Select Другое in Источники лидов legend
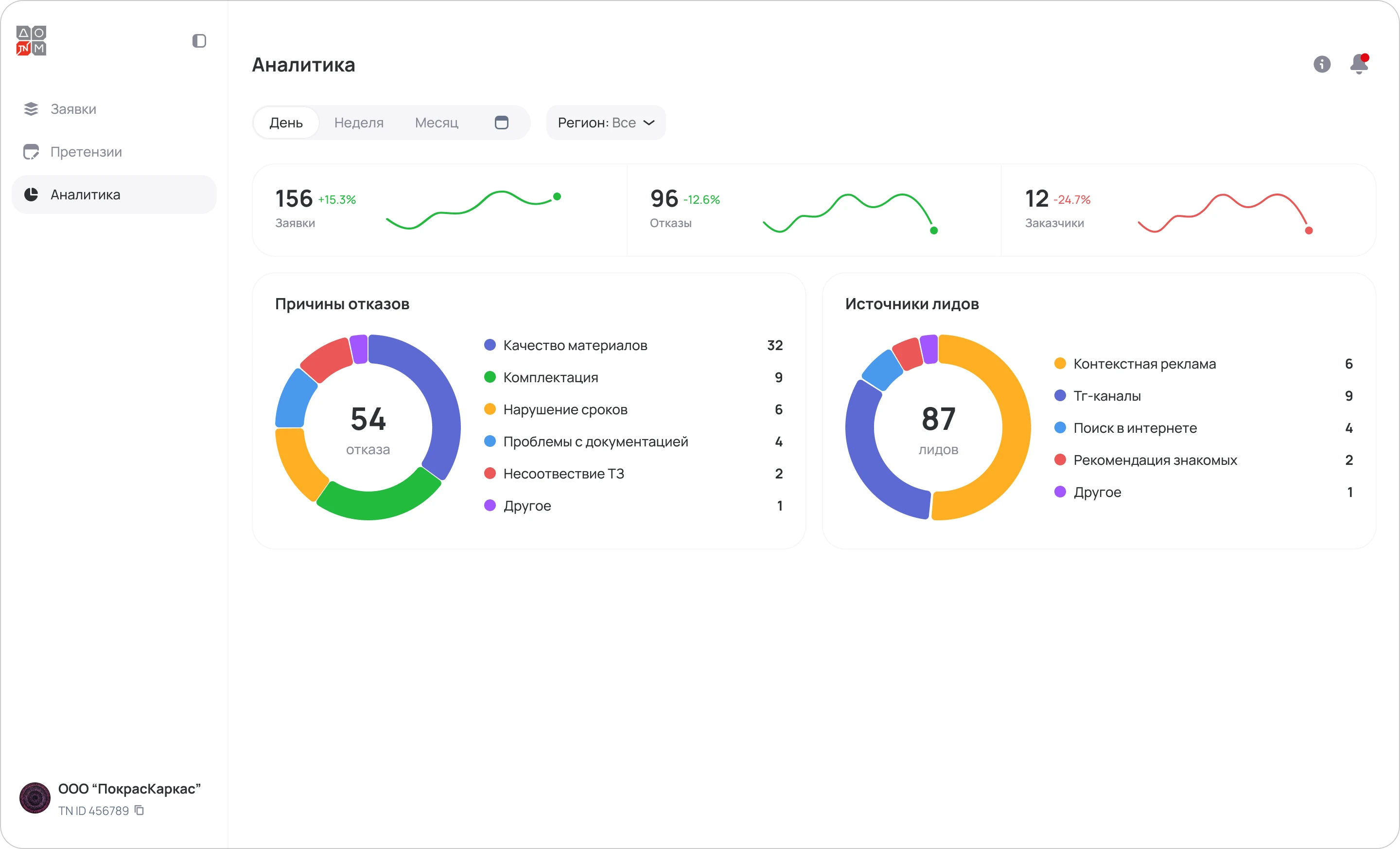The image size is (1400, 849). [1204, 492]
